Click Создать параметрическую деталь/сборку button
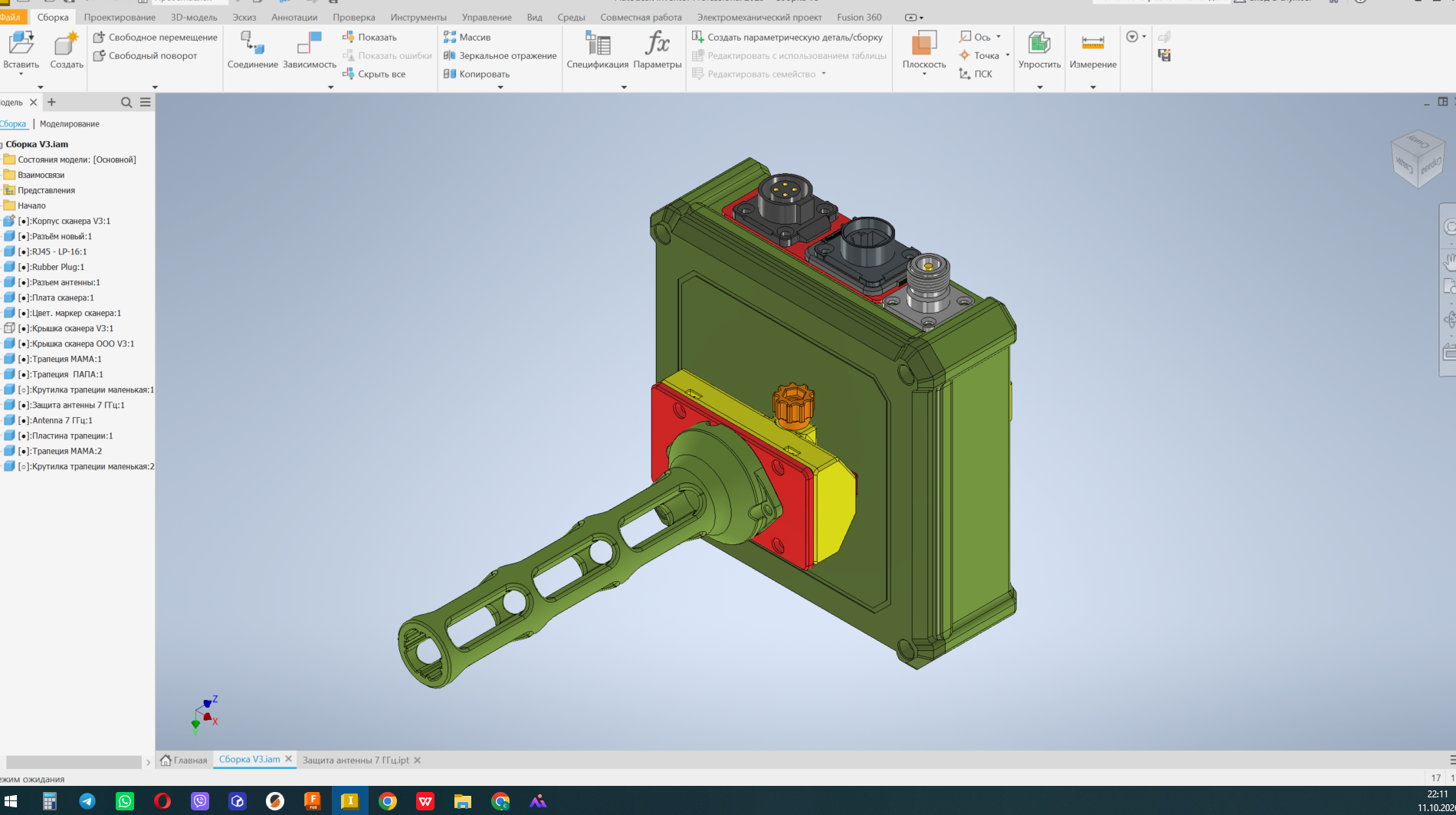 787,37
